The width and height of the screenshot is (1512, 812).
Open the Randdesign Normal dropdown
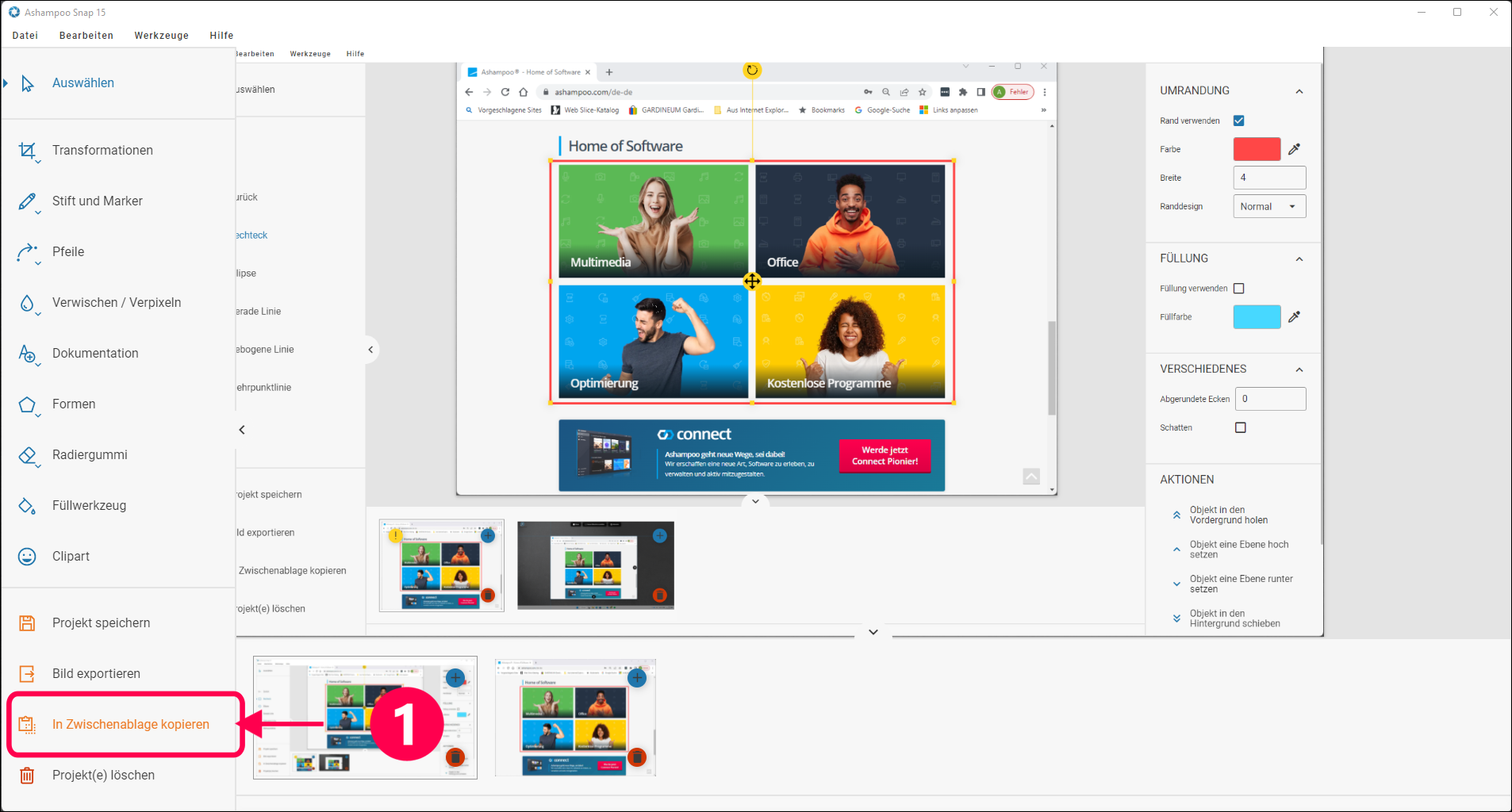(x=1269, y=206)
